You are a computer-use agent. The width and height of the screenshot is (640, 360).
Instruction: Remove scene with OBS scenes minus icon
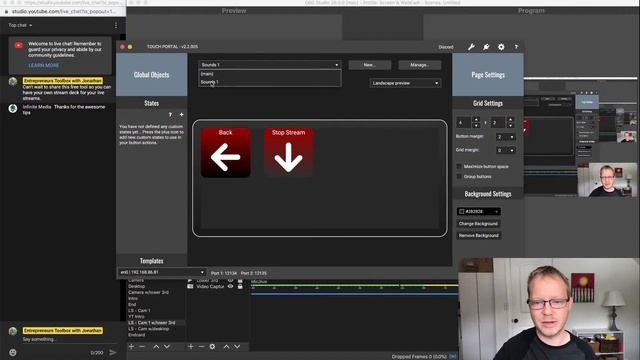point(142,347)
